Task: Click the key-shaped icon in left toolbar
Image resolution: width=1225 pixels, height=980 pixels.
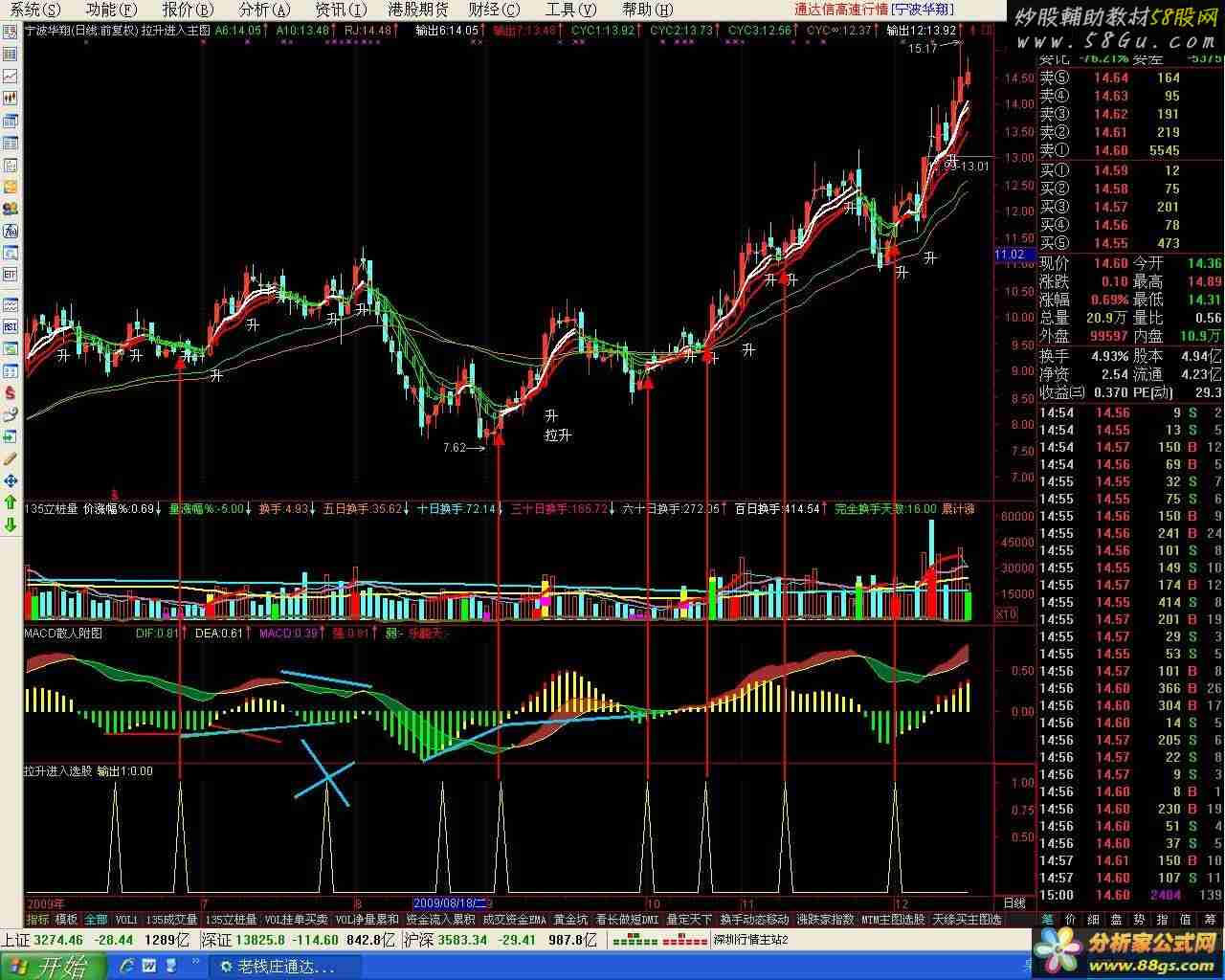Action: (11, 414)
